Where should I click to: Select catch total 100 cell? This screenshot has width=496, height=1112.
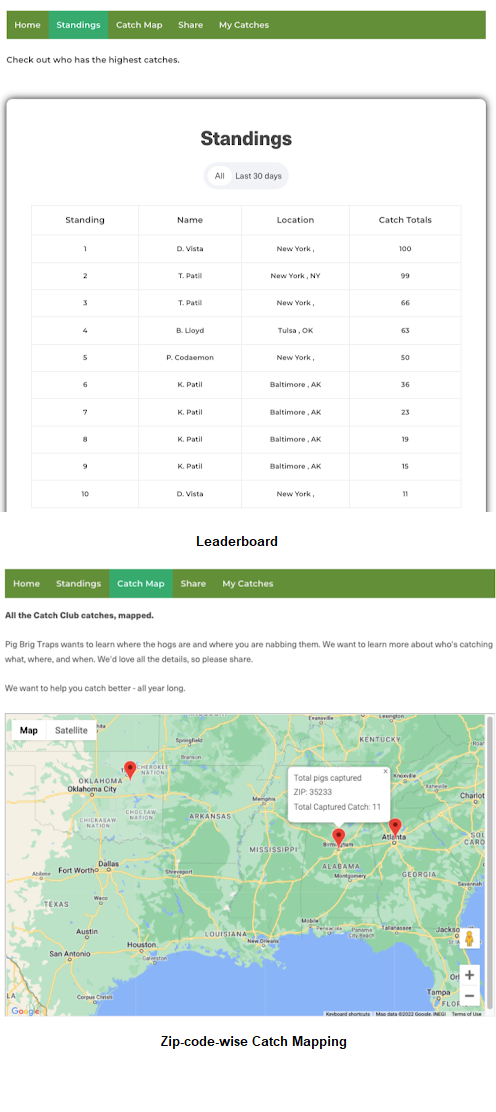tap(405, 249)
